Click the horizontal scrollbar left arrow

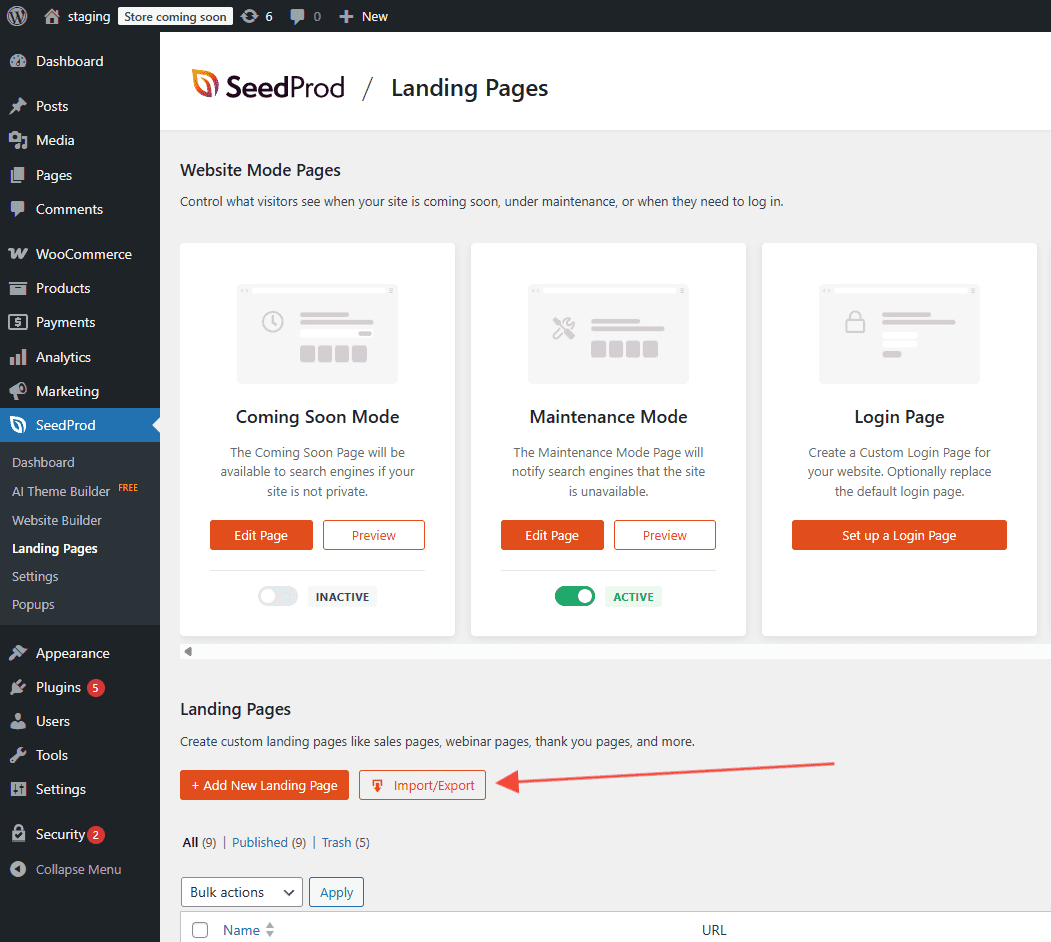point(188,651)
